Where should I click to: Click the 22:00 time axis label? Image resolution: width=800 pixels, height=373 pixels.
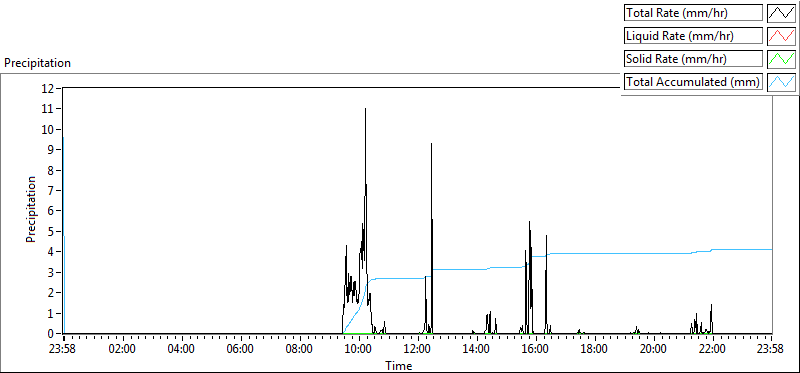713,350
